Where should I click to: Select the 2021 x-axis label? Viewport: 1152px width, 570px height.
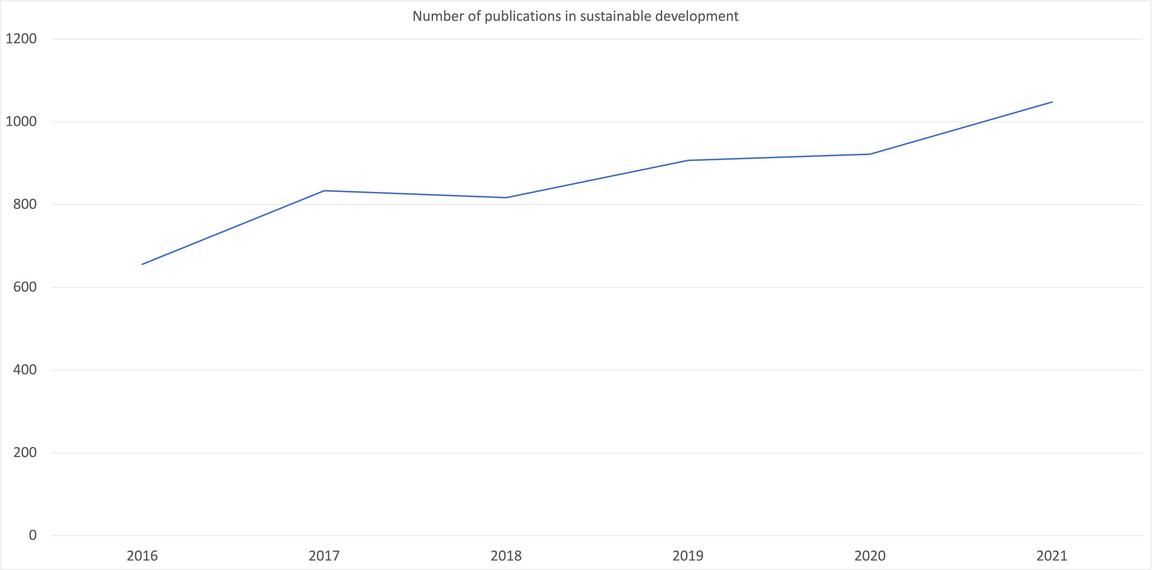coord(1052,556)
